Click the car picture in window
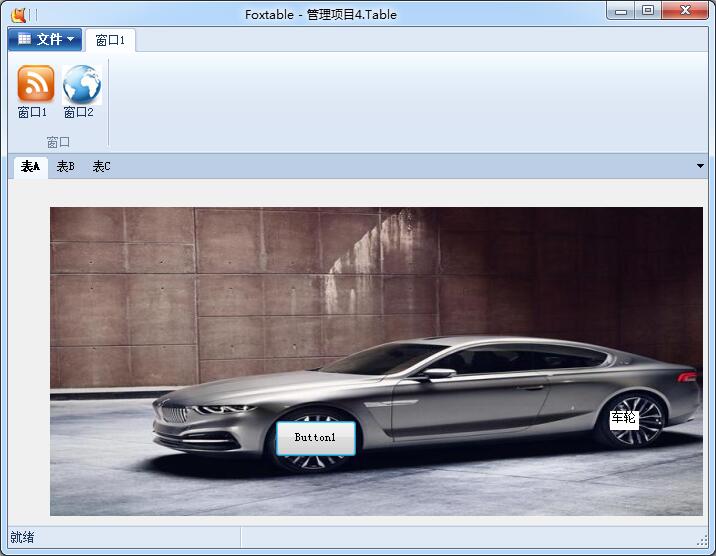The height and width of the screenshot is (556, 716). 376,361
